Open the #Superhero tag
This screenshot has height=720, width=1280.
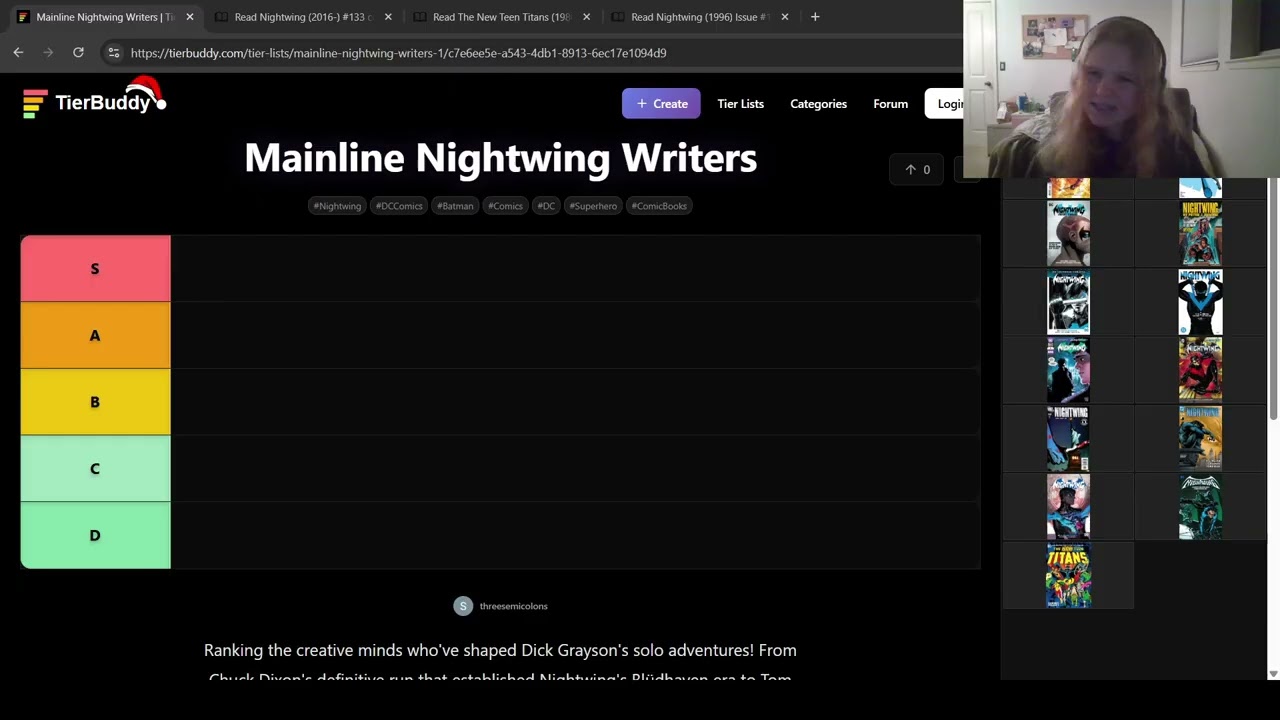pos(593,206)
